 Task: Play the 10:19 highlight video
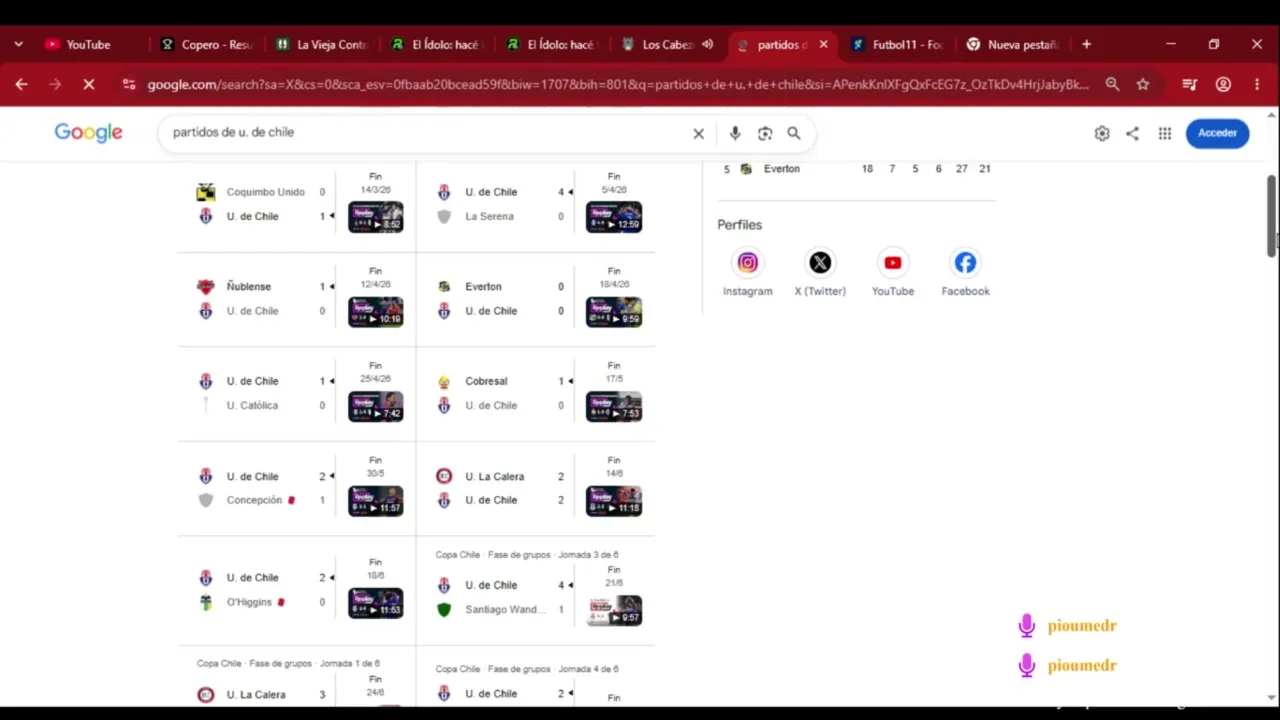pos(376,311)
